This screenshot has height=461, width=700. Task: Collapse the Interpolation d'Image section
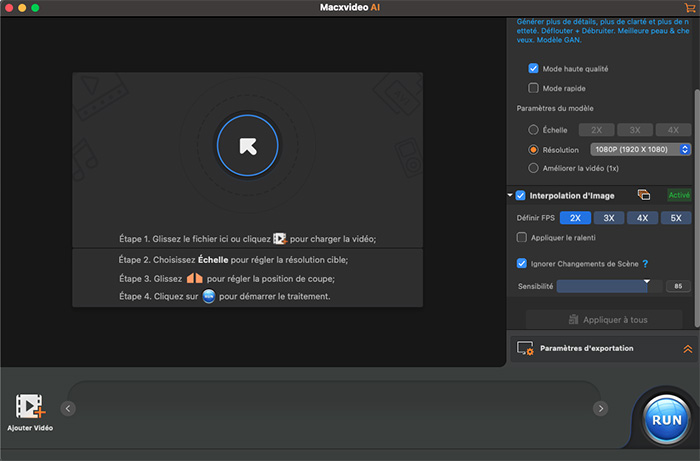pos(510,195)
